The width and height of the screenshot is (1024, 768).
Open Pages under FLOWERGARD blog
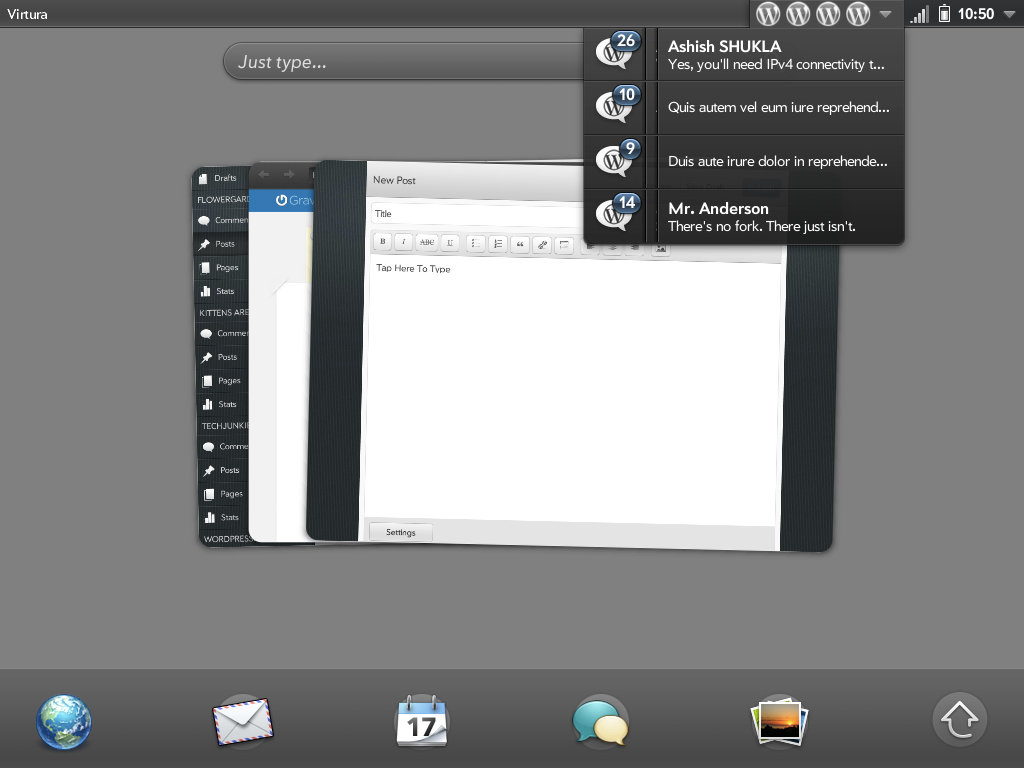pyautogui.click(x=223, y=268)
